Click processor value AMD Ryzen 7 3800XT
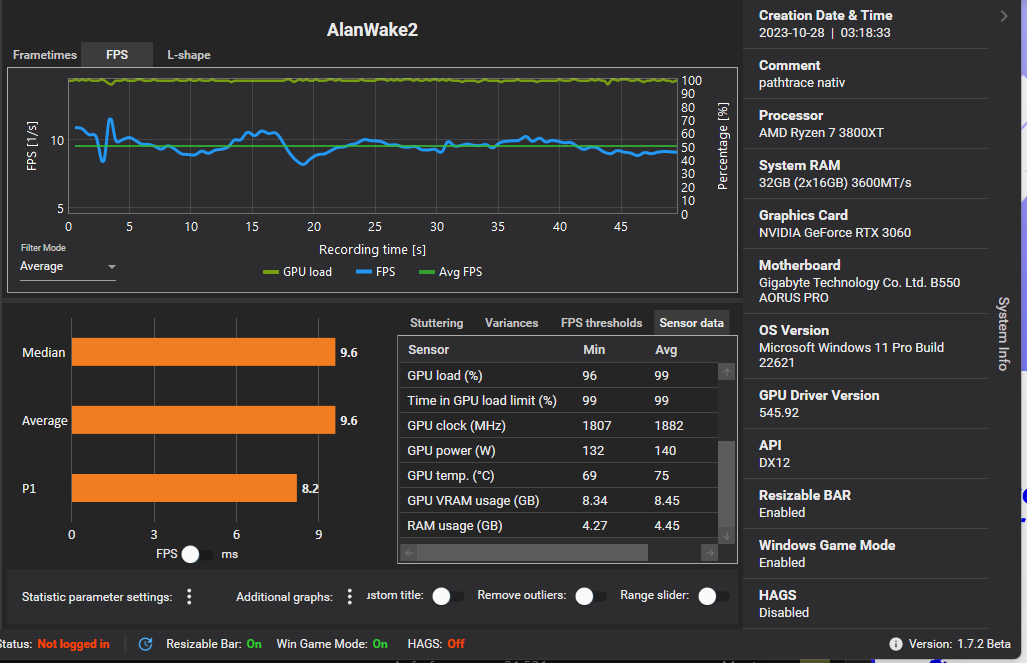The width and height of the screenshot is (1027, 663). 821,132
